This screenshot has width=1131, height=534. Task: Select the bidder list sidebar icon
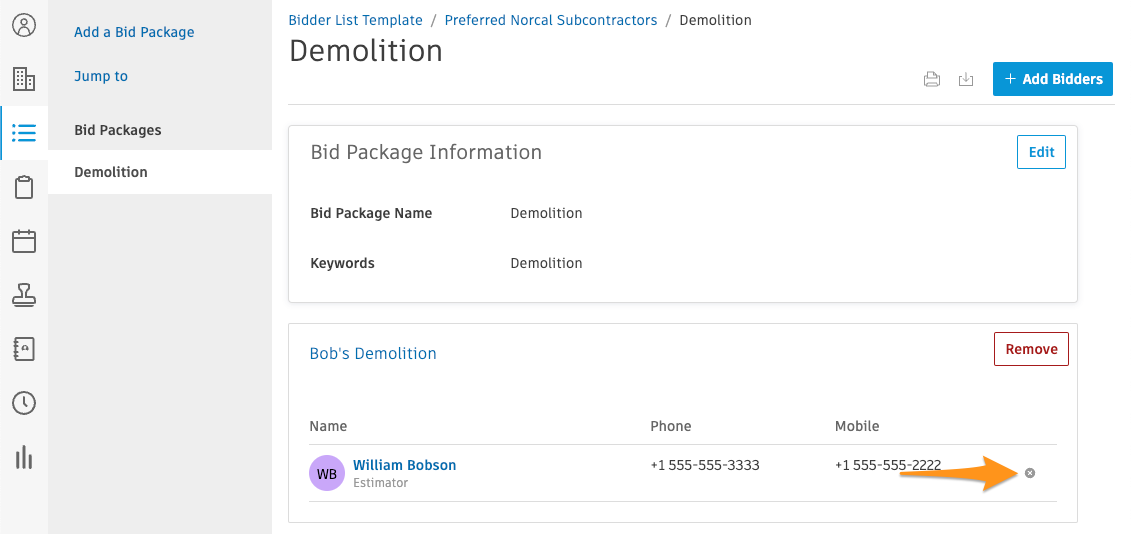24,133
